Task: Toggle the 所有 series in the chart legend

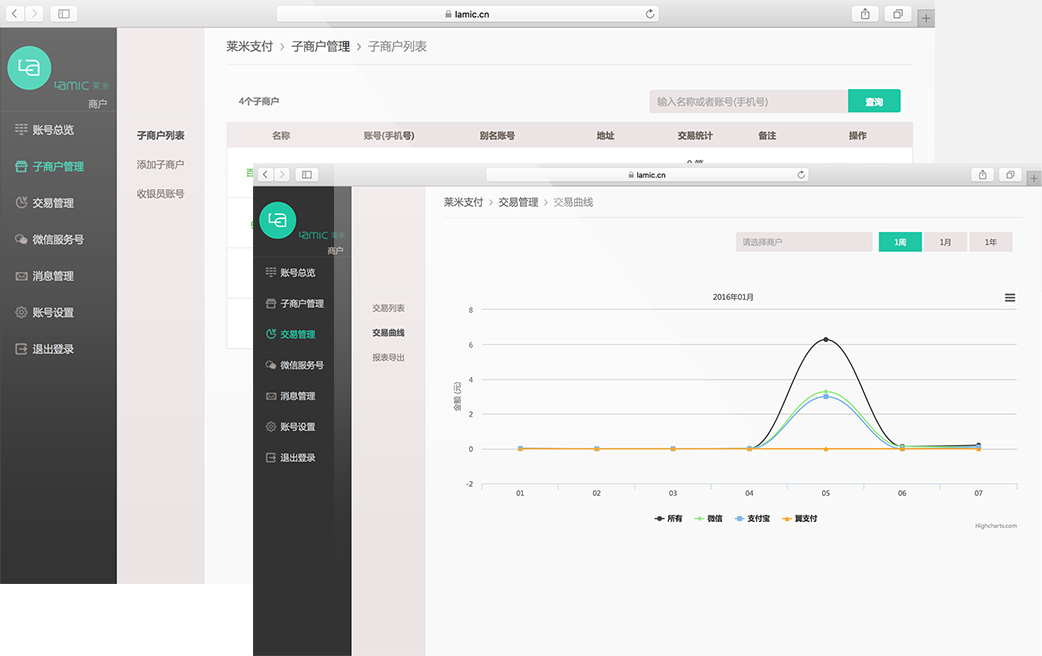Action: click(x=669, y=518)
